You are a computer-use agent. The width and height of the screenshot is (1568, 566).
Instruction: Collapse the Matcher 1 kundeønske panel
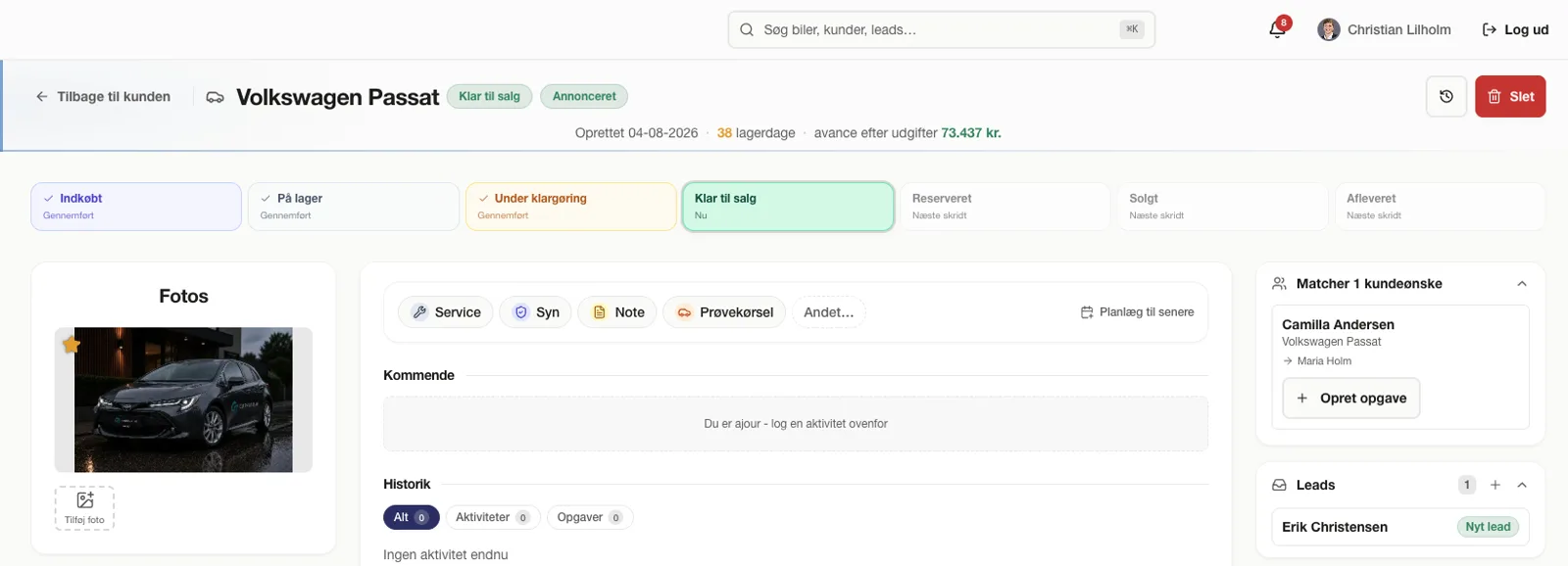pyautogui.click(x=1522, y=284)
